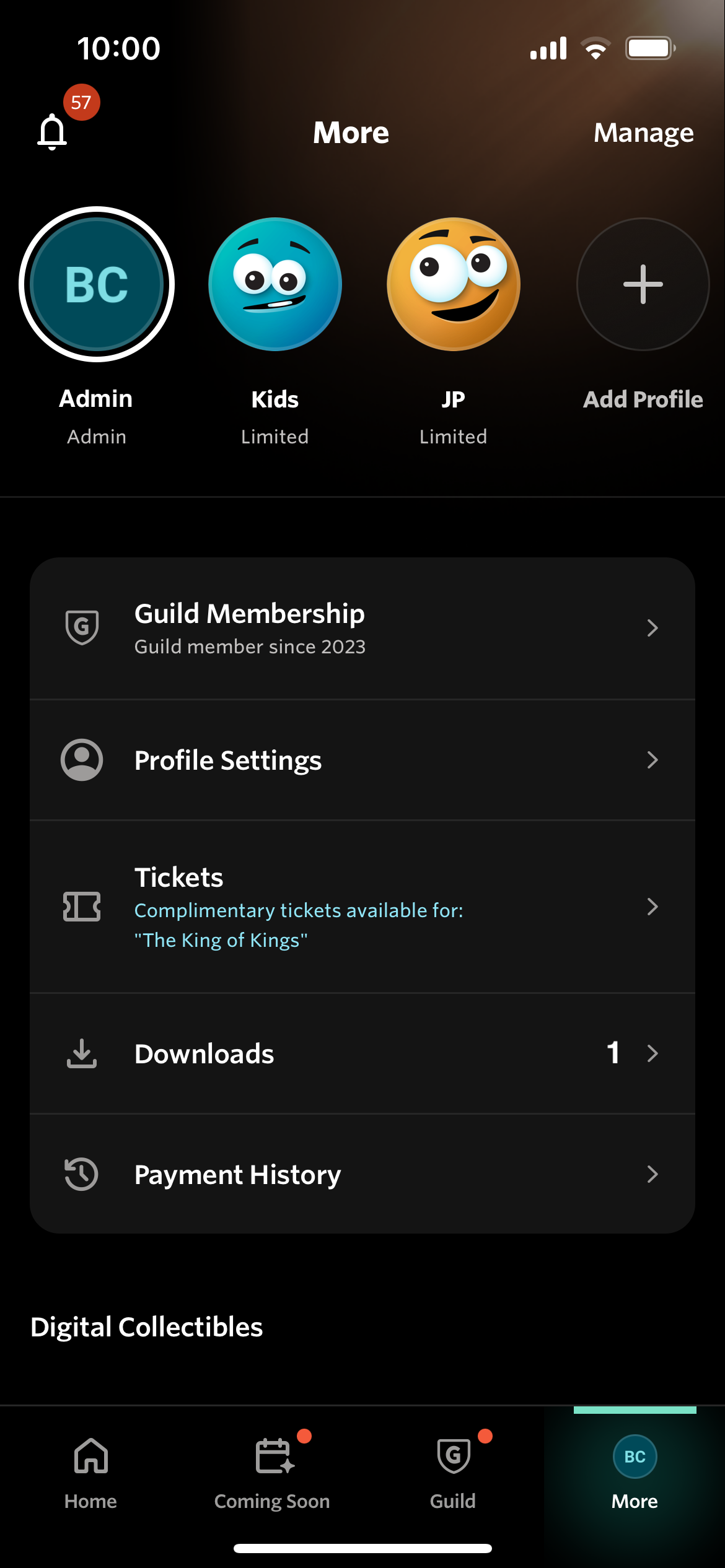Expand Profile Settings with its chevron
The width and height of the screenshot is (725, 1568).
click(652, 760)
